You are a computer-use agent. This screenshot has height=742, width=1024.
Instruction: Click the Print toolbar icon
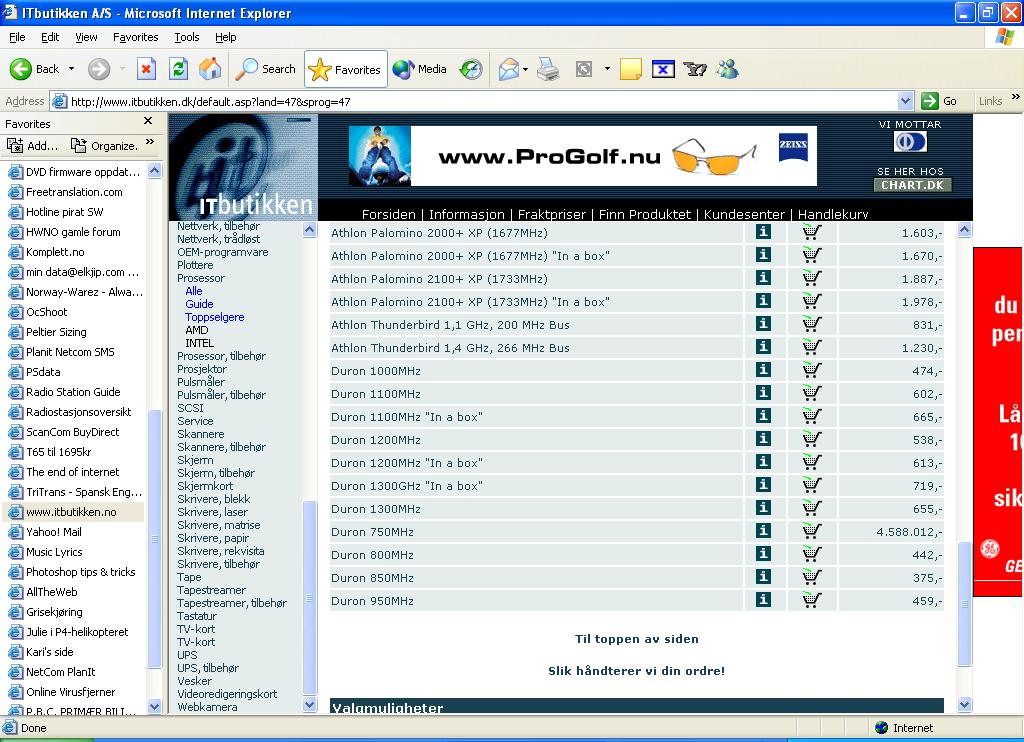tap(548, 69)
